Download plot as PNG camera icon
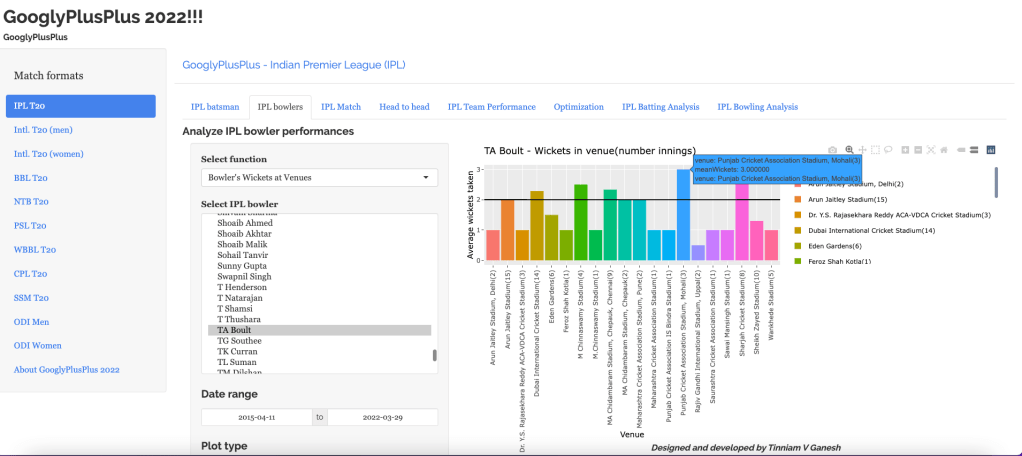 point(832,150)
